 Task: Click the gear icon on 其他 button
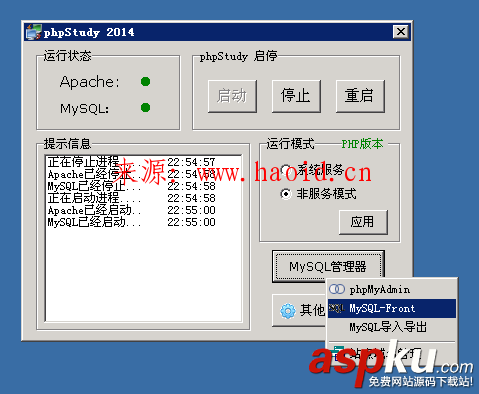(288, 311)
